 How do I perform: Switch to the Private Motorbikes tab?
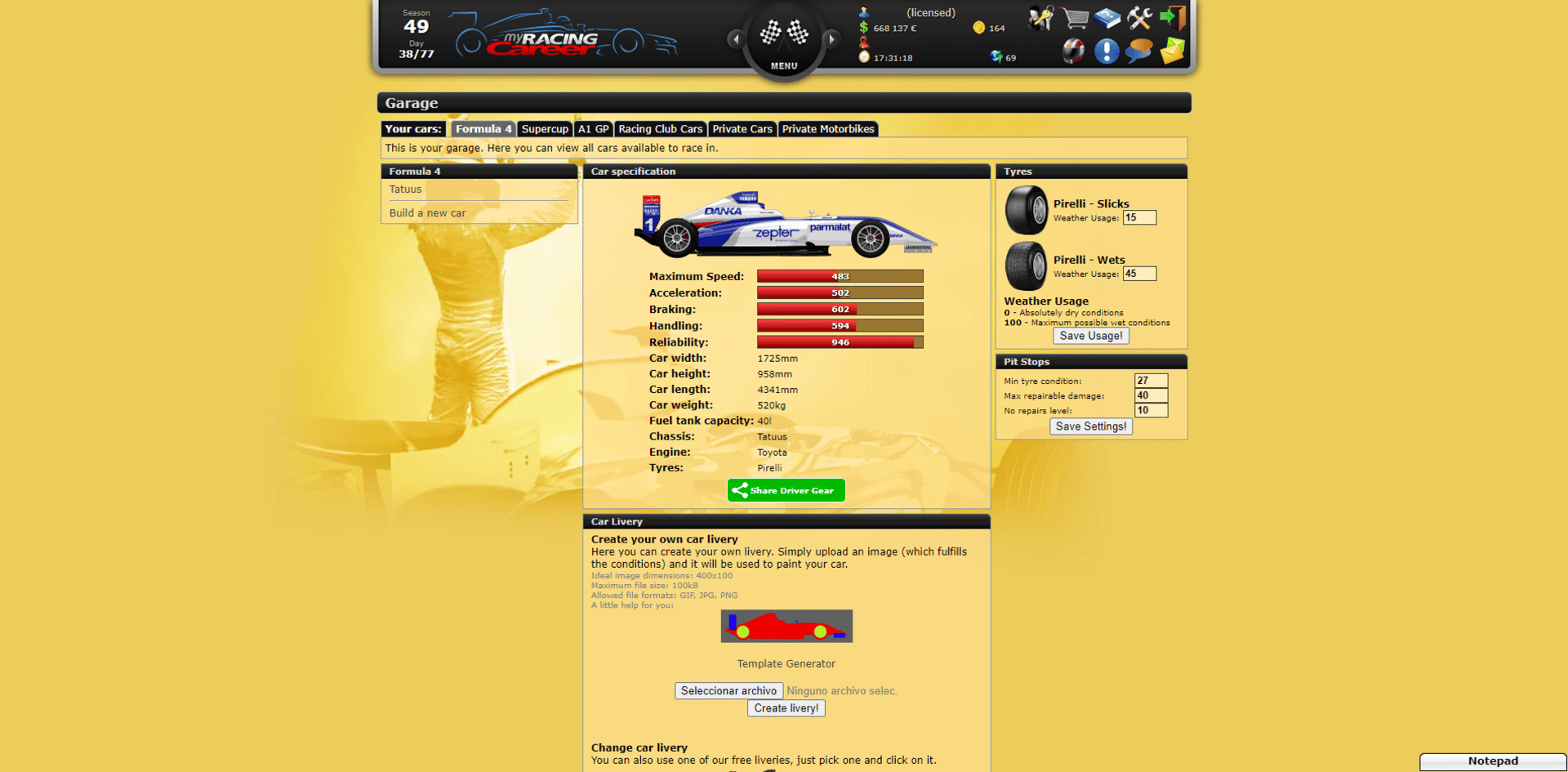coord(828,129)
